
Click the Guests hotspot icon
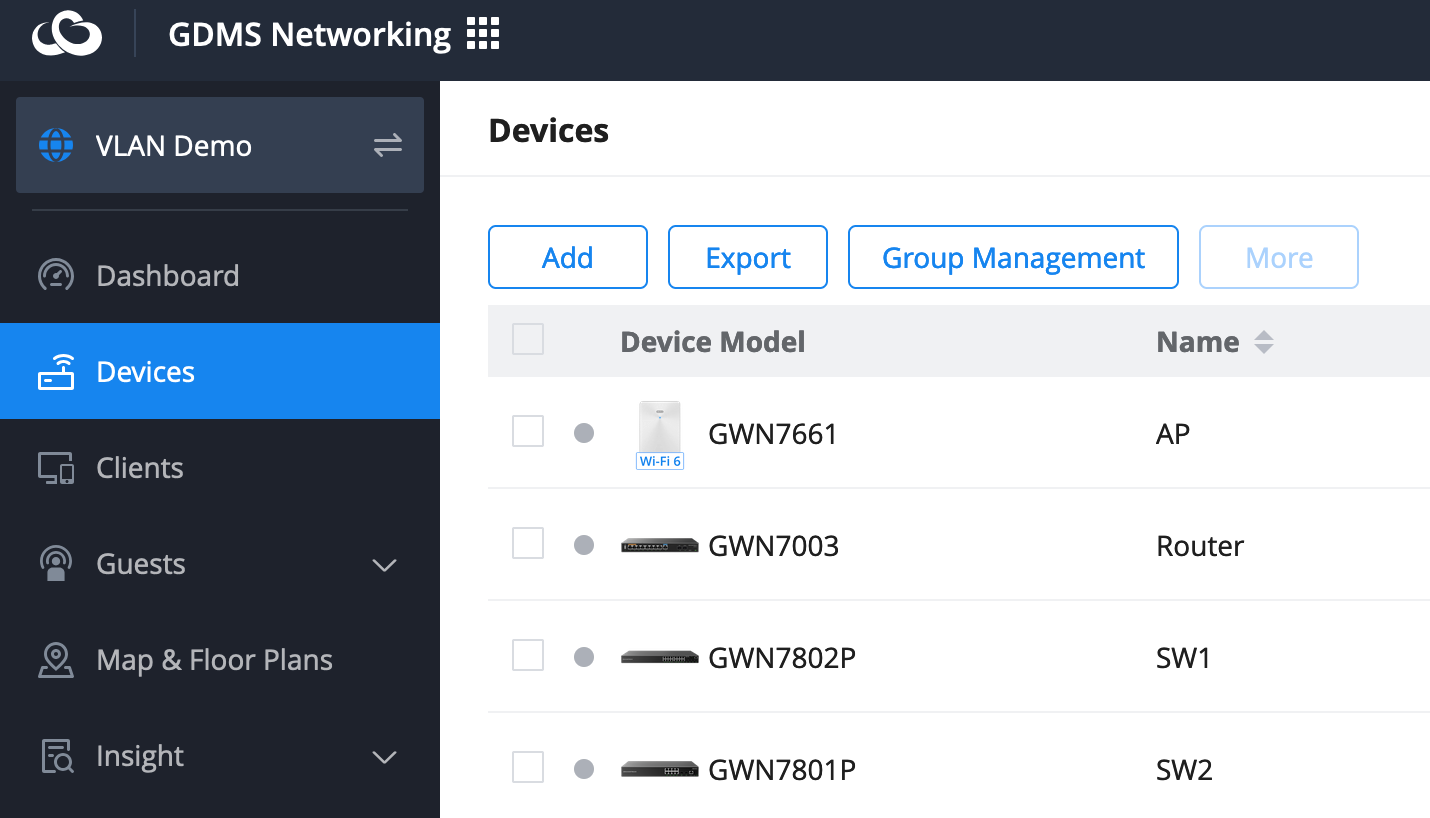[56, 563]
